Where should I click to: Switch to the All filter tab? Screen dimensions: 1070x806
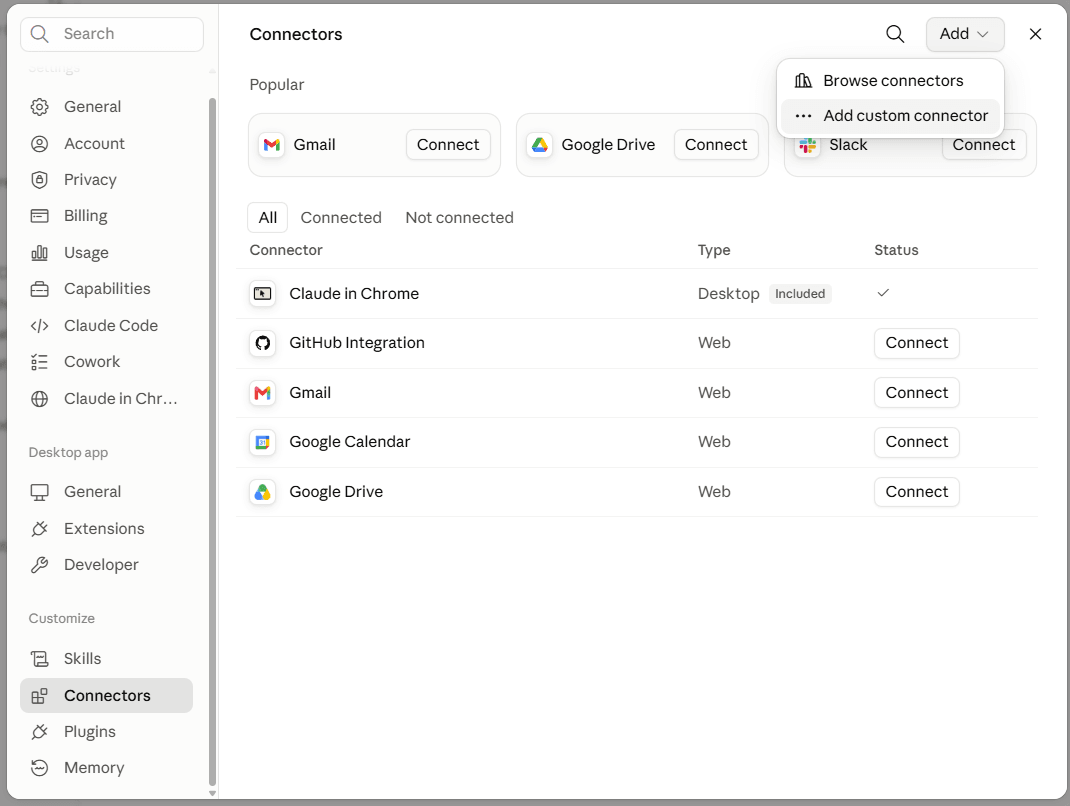tap(268, 218)
